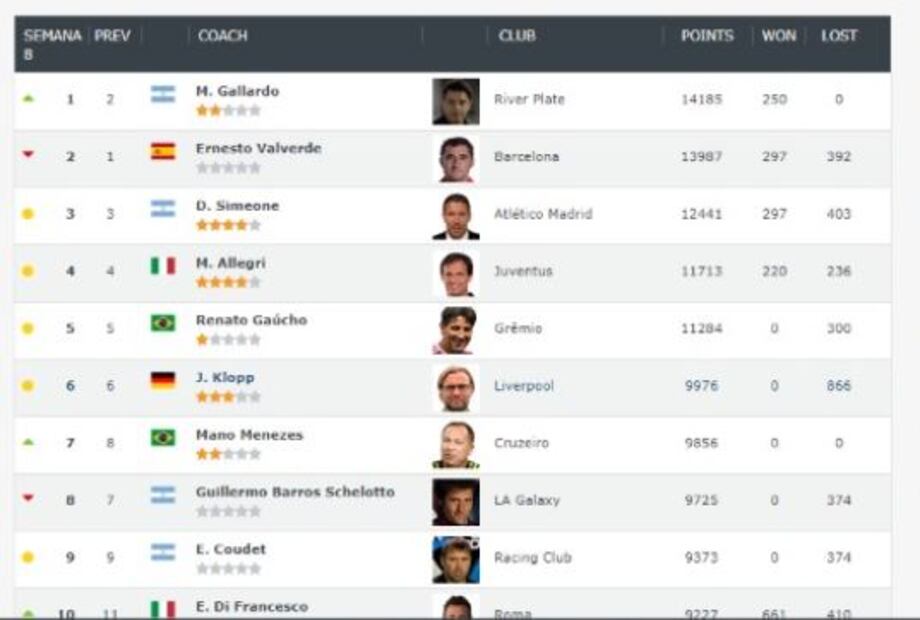Open Ernesto Valverde's coach profile link
The width and height of the screenshot is (920, 620).
point(258,148)
